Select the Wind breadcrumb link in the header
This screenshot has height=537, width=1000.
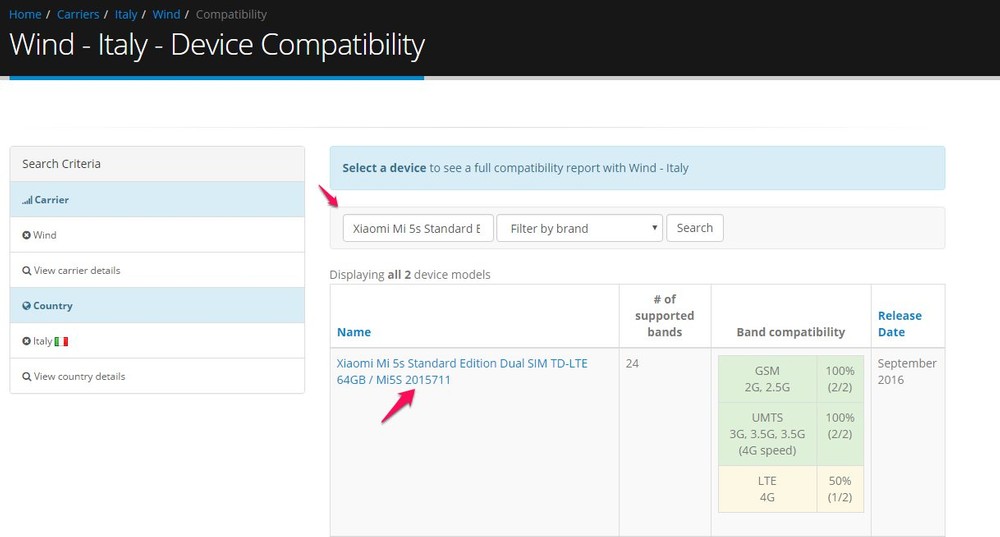coord(166,15)
